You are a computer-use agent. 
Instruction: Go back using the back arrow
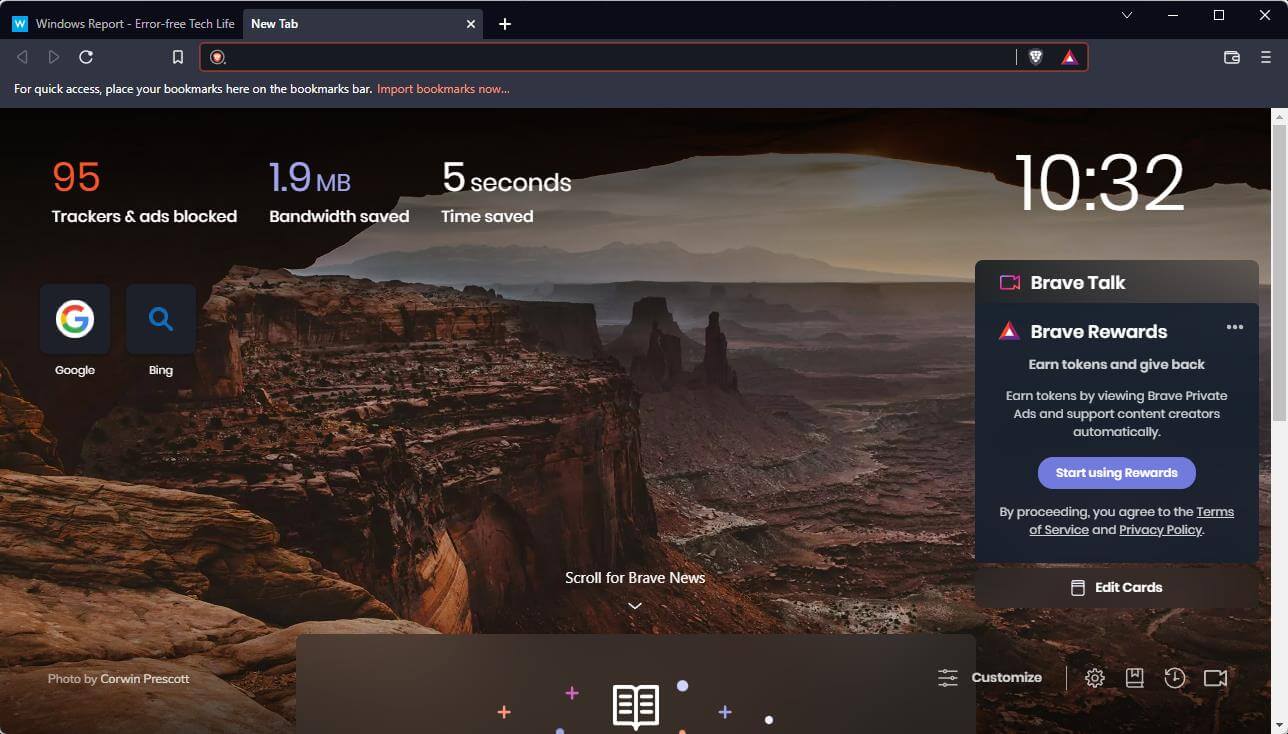point(22,57)
